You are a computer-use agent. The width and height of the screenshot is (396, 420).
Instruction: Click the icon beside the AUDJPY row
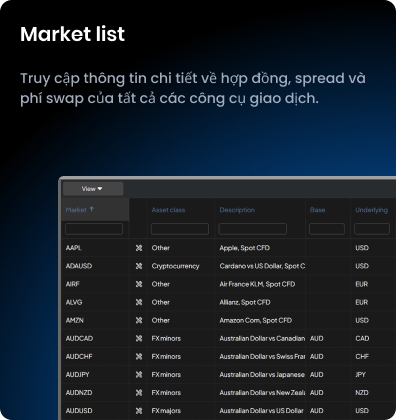coord(139,375)
